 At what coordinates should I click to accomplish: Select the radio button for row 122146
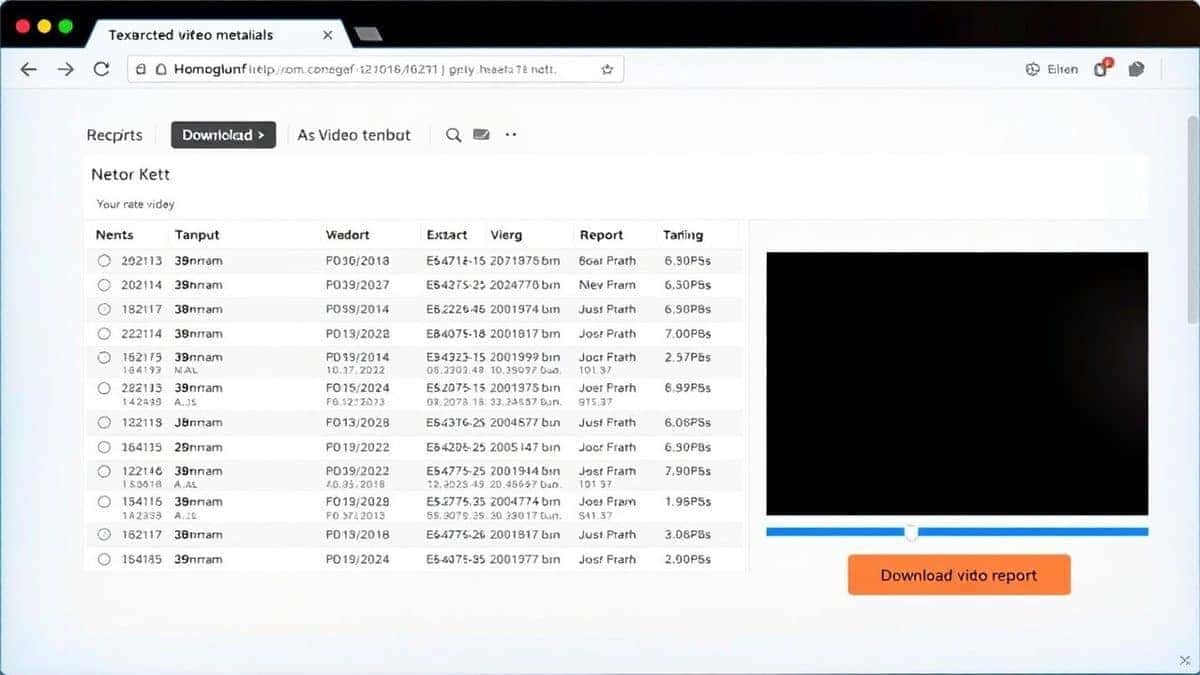click(x=104, y=471)
